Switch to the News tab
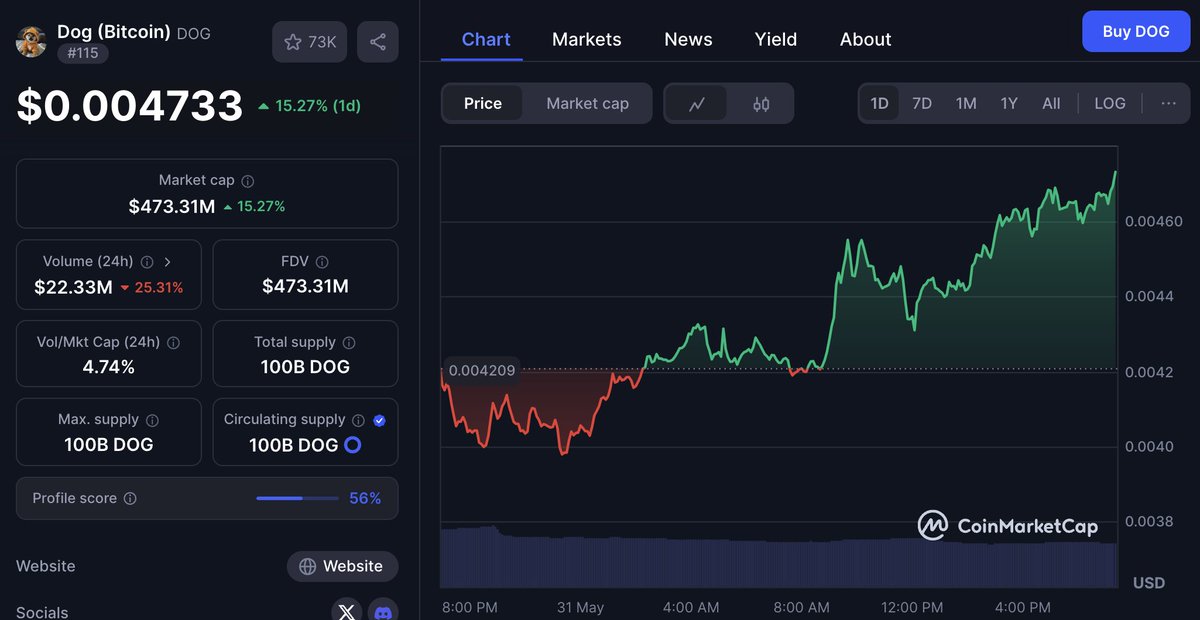1200x620 pixels. click(688, 39)
